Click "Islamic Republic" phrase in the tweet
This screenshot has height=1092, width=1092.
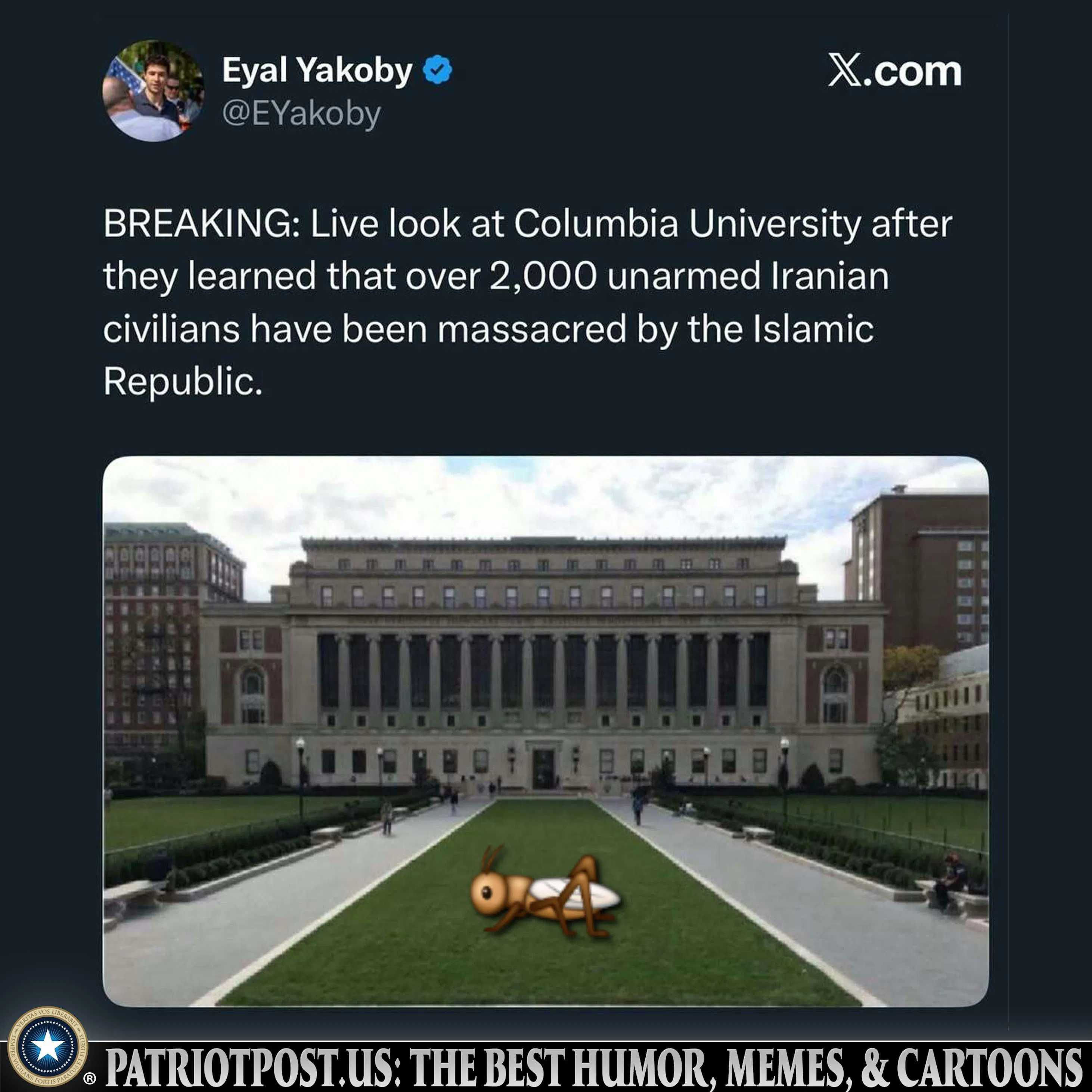[488, 356]
